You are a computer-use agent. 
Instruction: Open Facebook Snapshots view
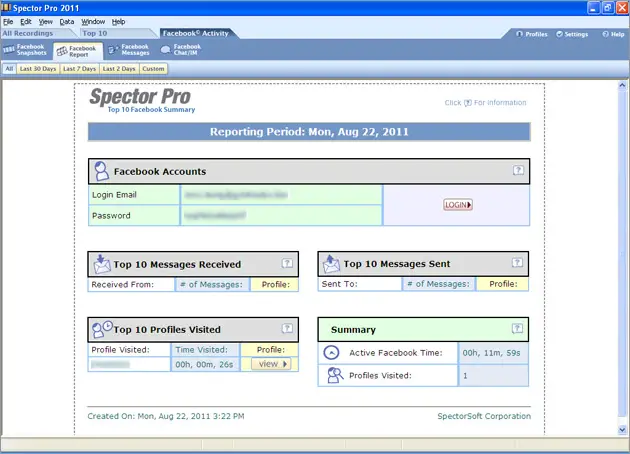pos(25,50)
